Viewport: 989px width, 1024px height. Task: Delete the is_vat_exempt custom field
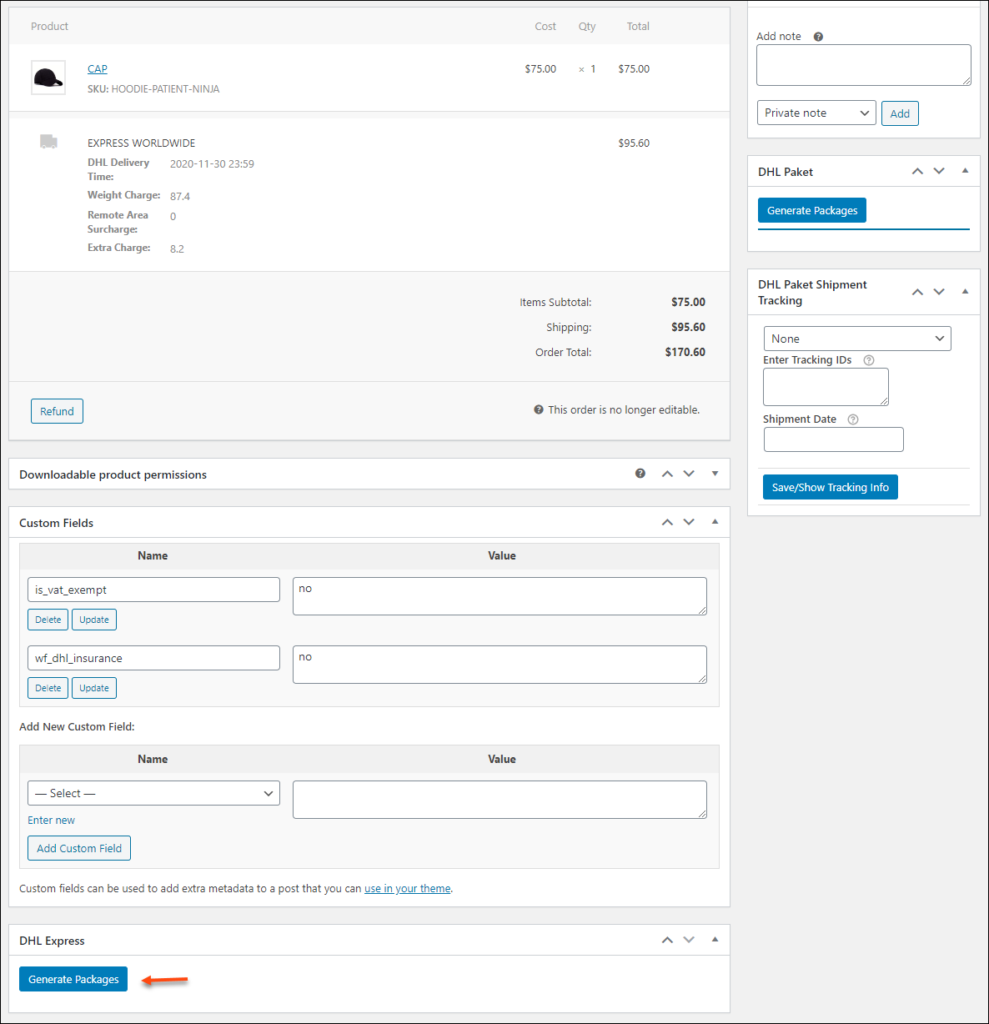47,619
